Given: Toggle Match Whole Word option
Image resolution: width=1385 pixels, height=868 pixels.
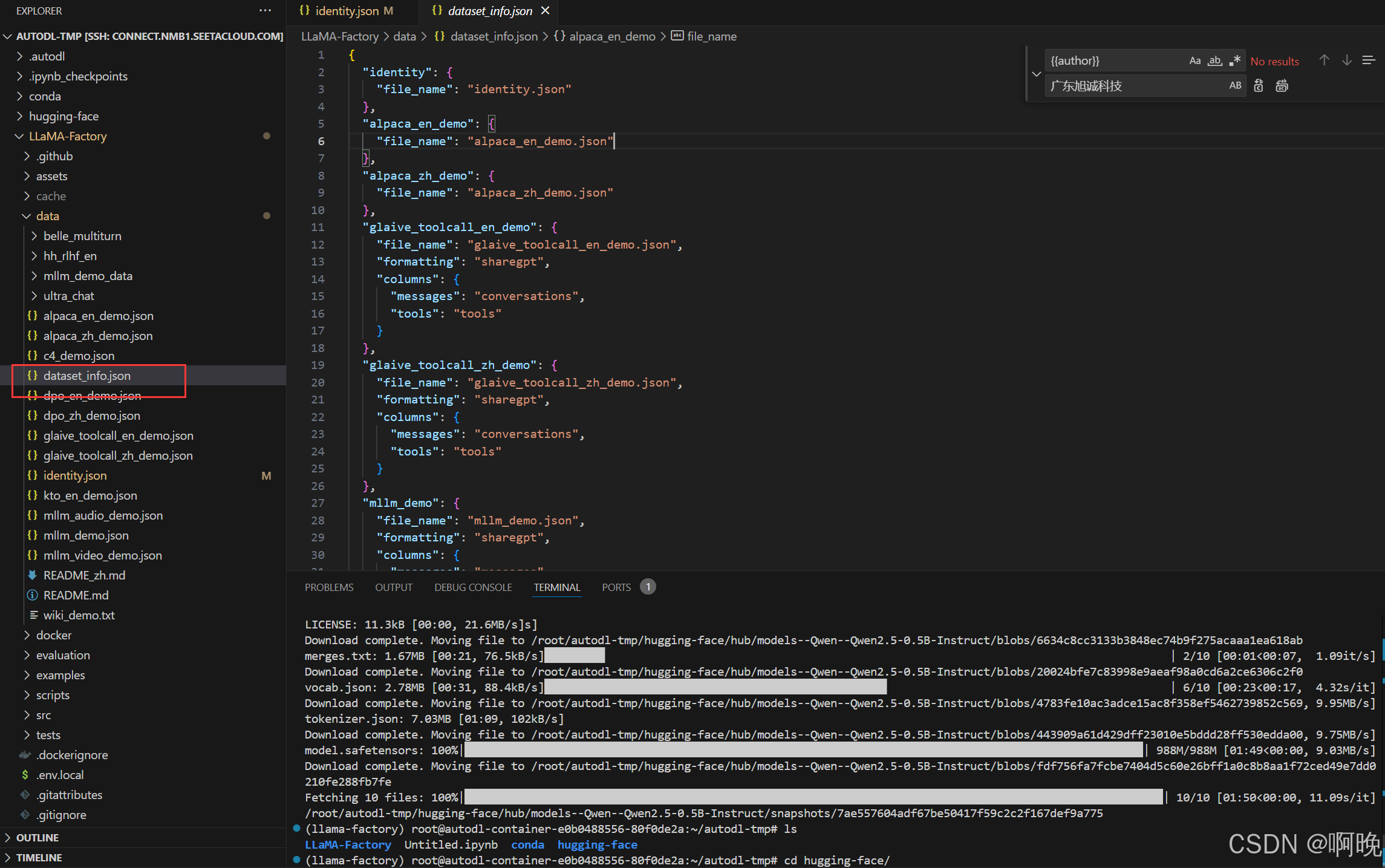Looking at the screenshot, I should pyautogui.click(x=1214, y=60).
